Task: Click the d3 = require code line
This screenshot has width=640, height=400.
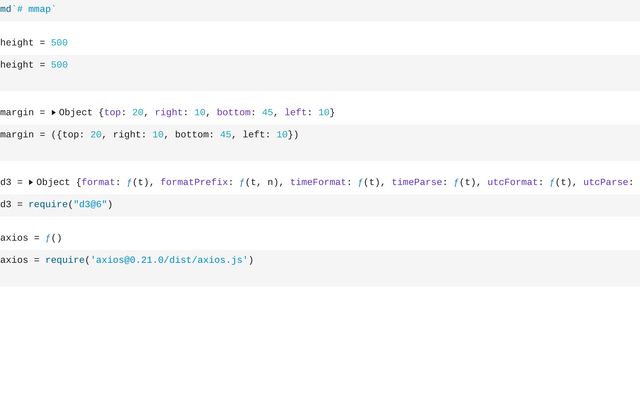Action: coord(56,205)
